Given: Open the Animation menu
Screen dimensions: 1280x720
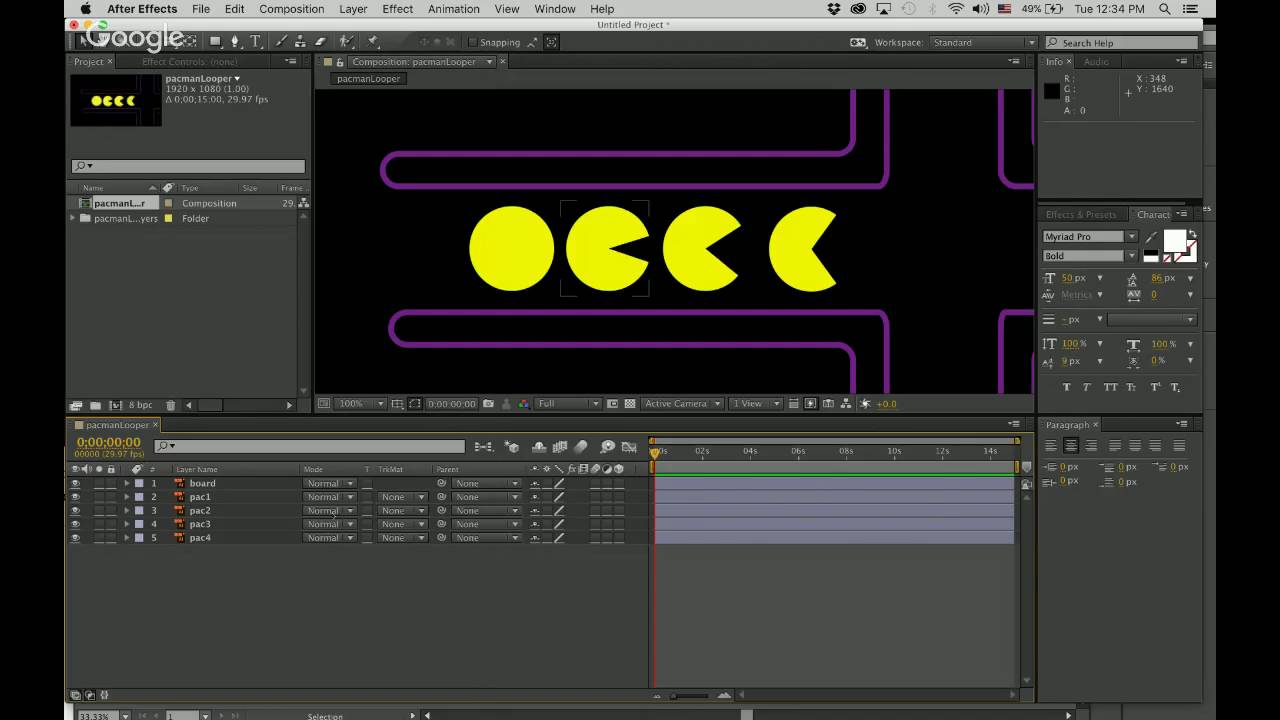Looking at the screenshot, I should 454,9.
